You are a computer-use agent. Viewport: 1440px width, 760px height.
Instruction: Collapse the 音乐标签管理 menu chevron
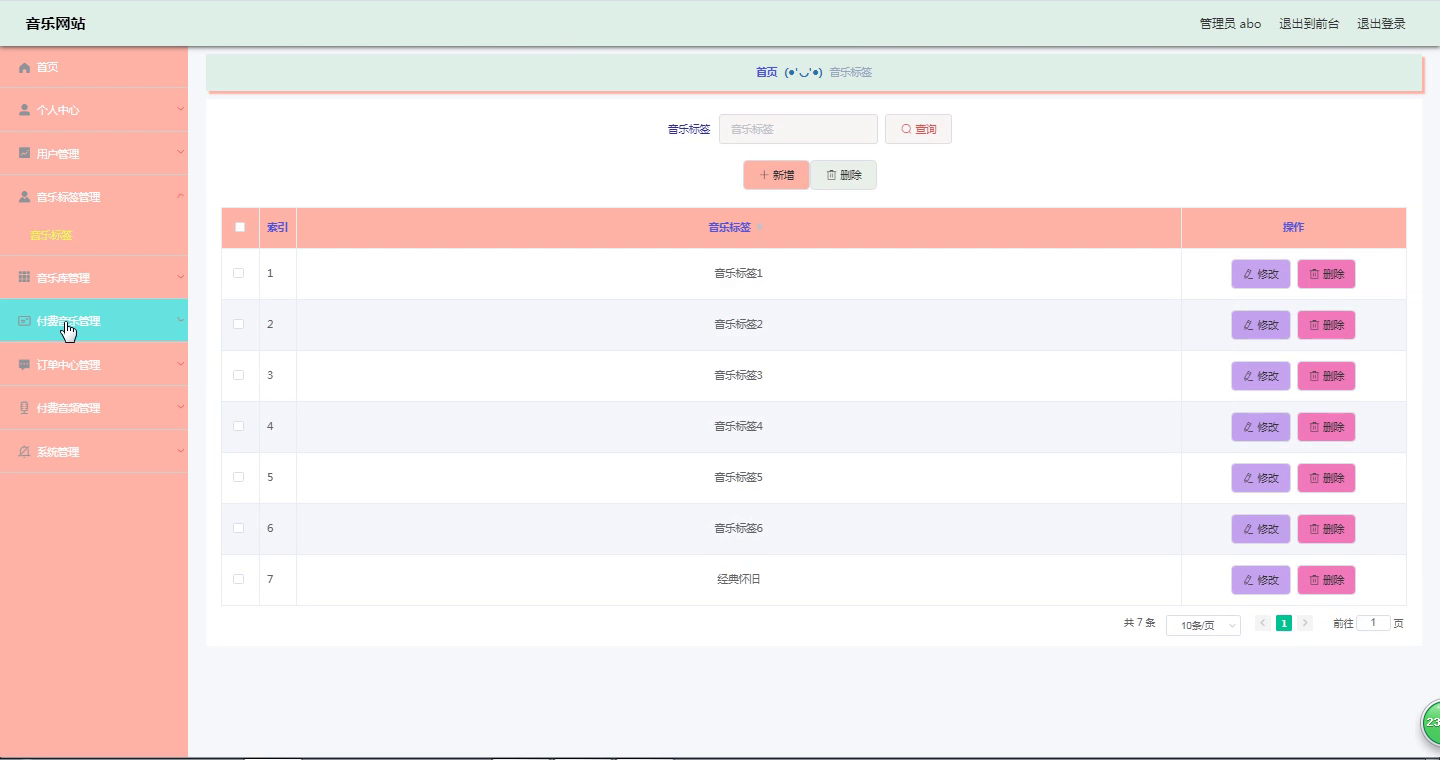pos(181,196)
